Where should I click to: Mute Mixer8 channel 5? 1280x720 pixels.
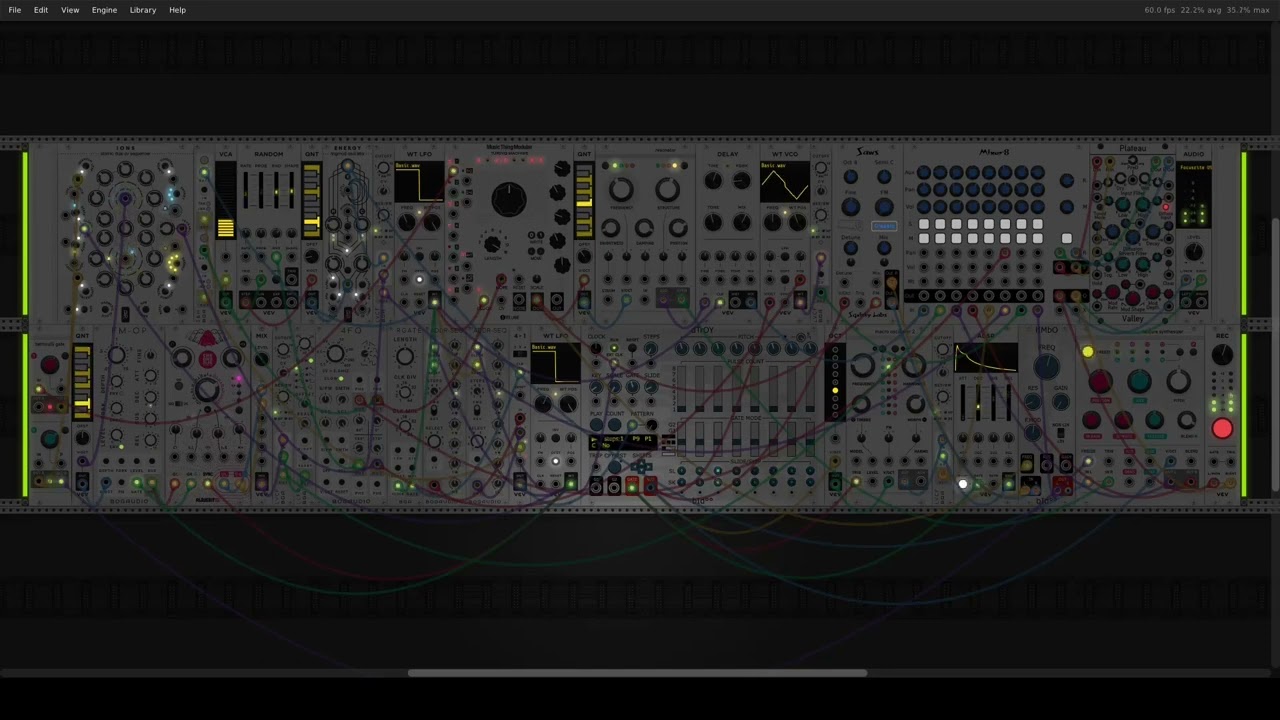[x=989, y=238]
